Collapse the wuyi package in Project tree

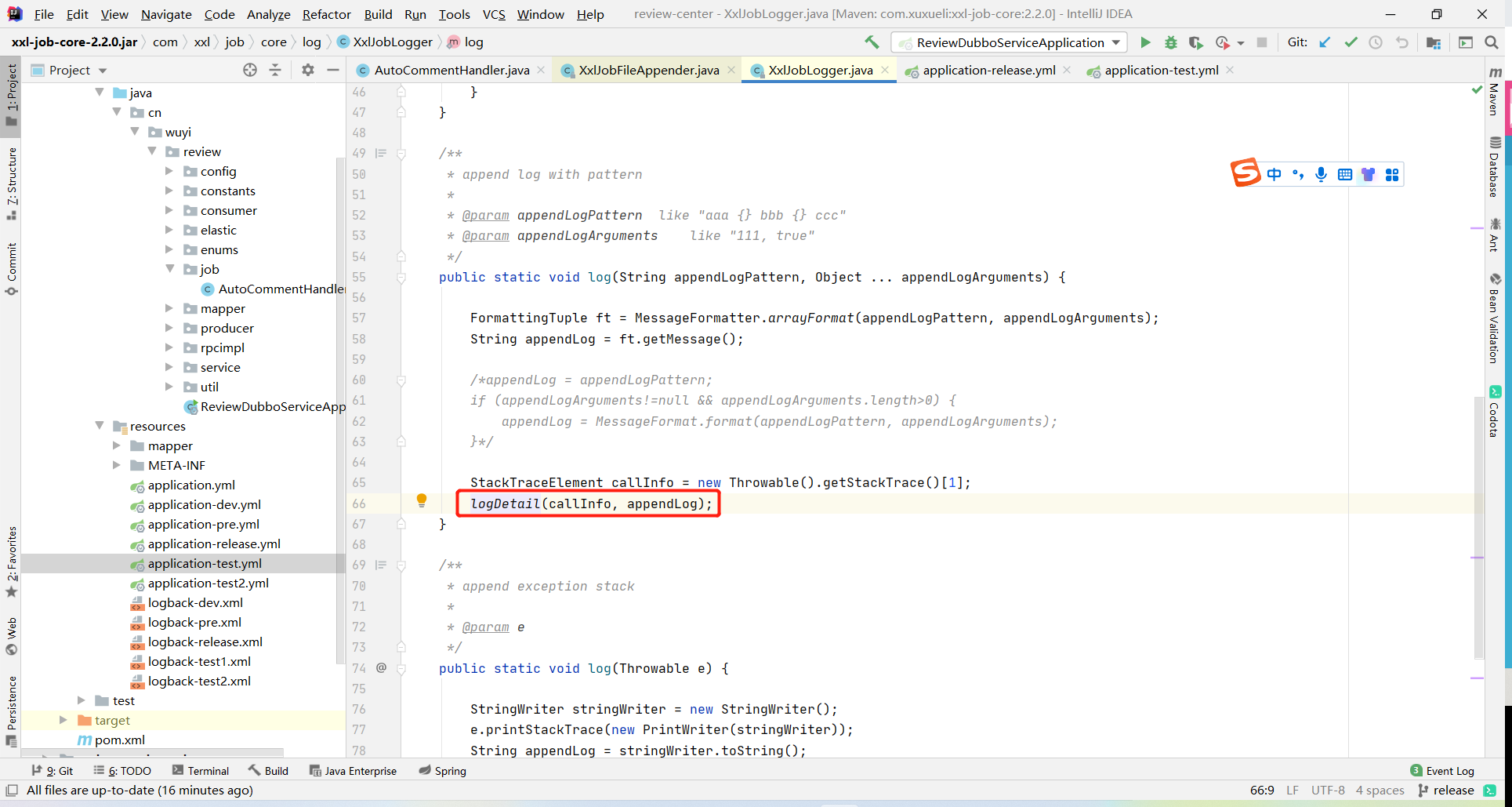135,132
